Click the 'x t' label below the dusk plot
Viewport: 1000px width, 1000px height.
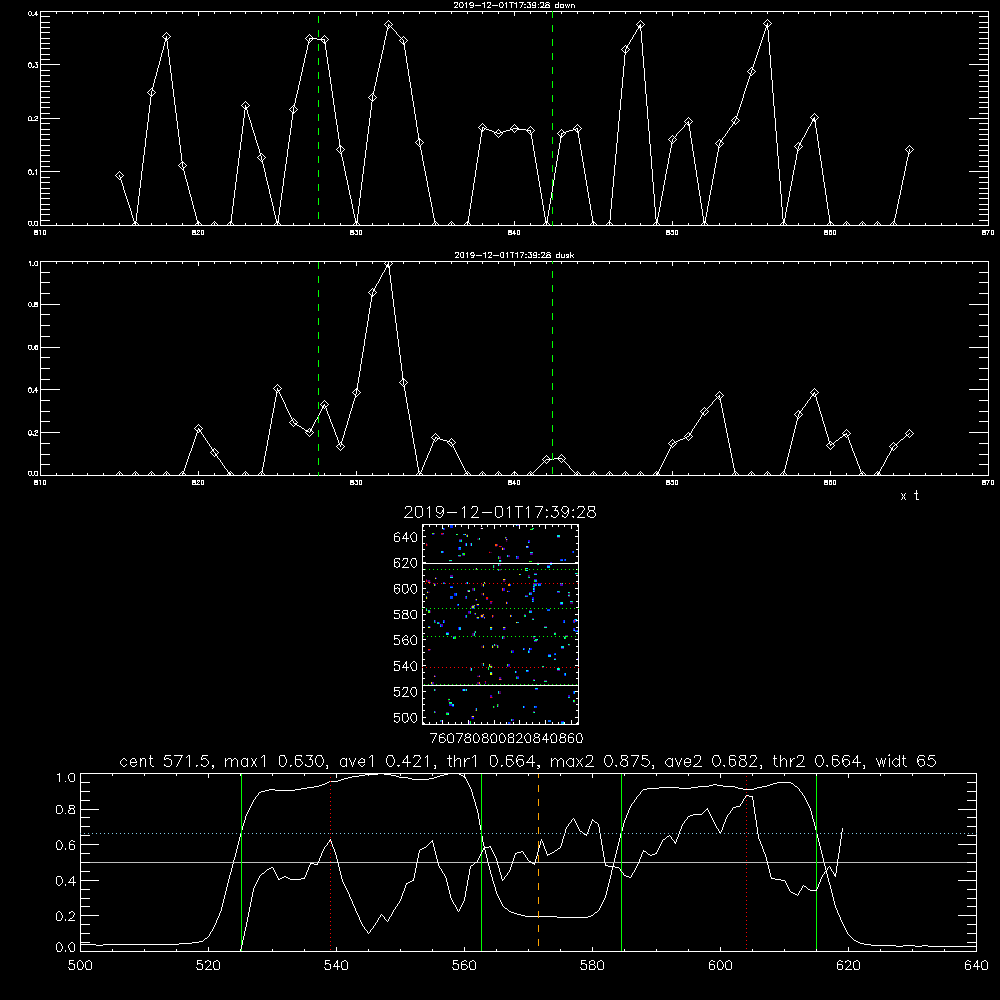point(909,496)
